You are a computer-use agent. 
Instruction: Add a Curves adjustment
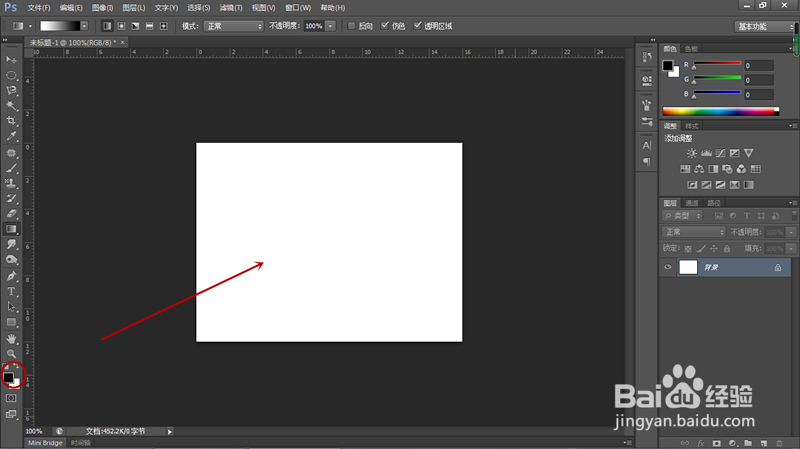pyautogui.click(x=720, y=153)
